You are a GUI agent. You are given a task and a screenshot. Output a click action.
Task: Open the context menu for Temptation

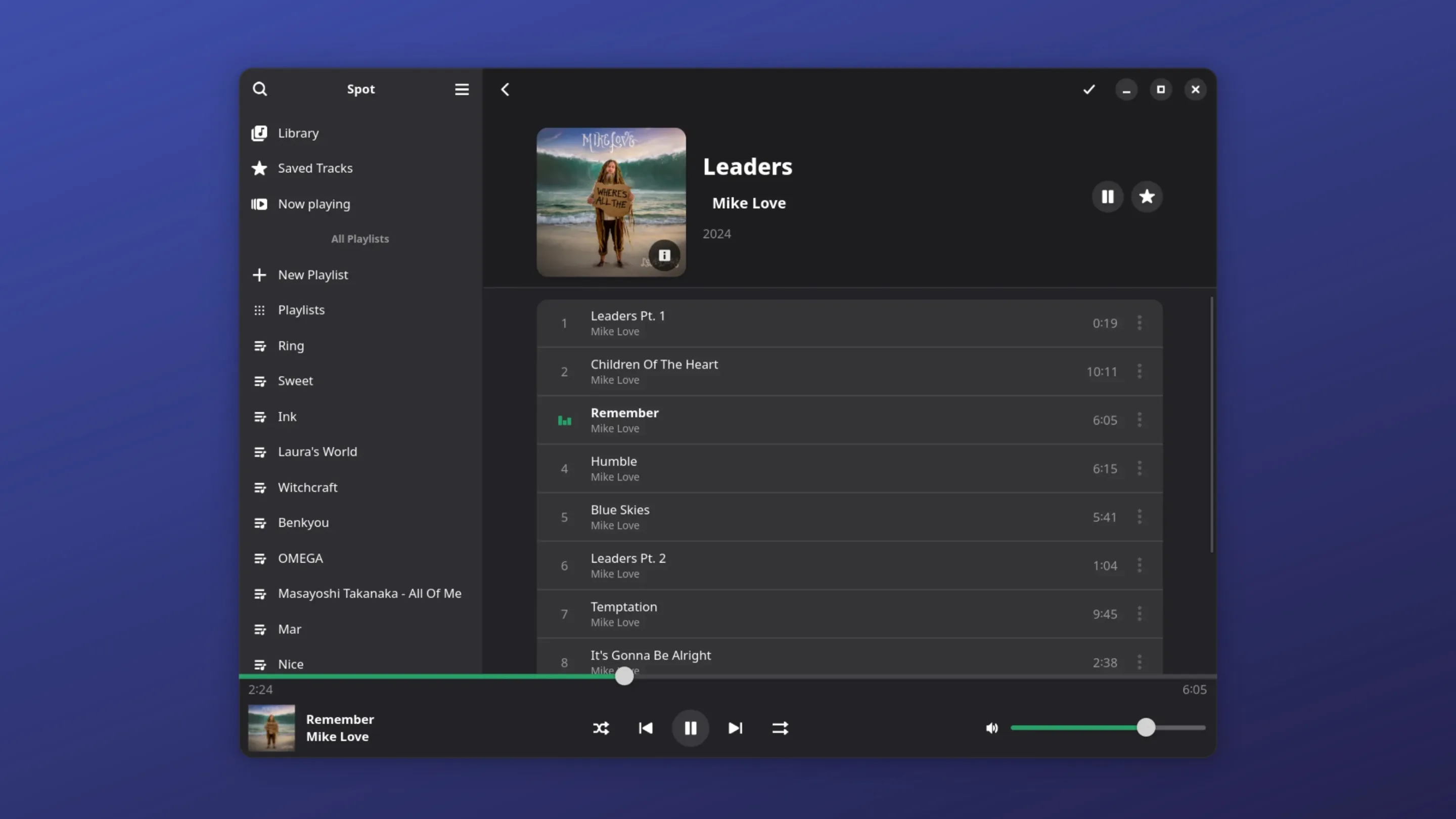point(1140,614)
